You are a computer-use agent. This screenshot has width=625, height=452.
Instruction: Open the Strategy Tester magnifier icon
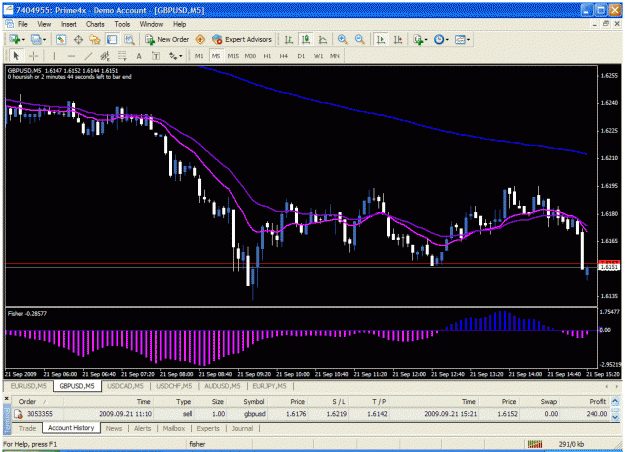point(129,39)
